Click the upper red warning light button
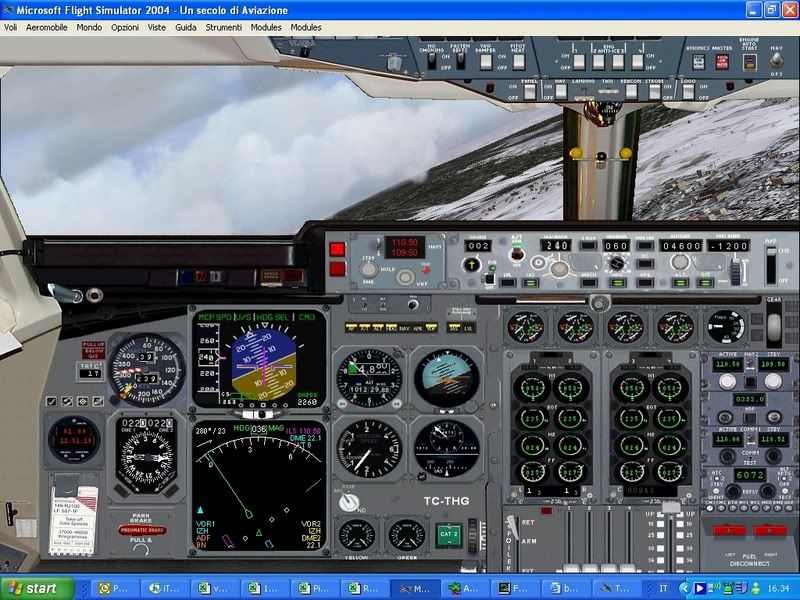This screenshot has height=600, width=800. [337, 249]
